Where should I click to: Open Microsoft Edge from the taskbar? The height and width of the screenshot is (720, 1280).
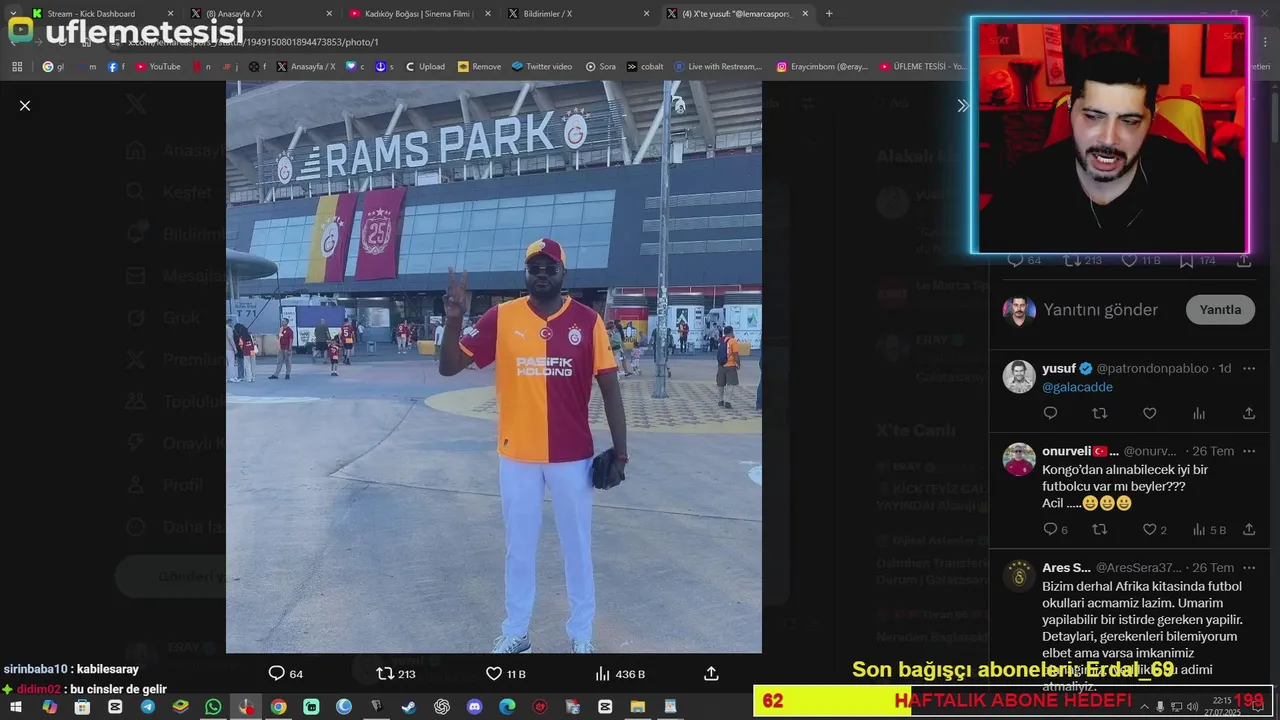[507, 706]
